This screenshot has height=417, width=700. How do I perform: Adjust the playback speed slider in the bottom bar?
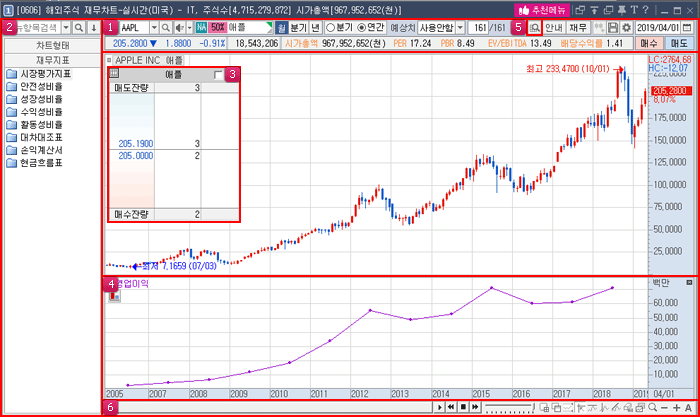click(x=510, y=407)
